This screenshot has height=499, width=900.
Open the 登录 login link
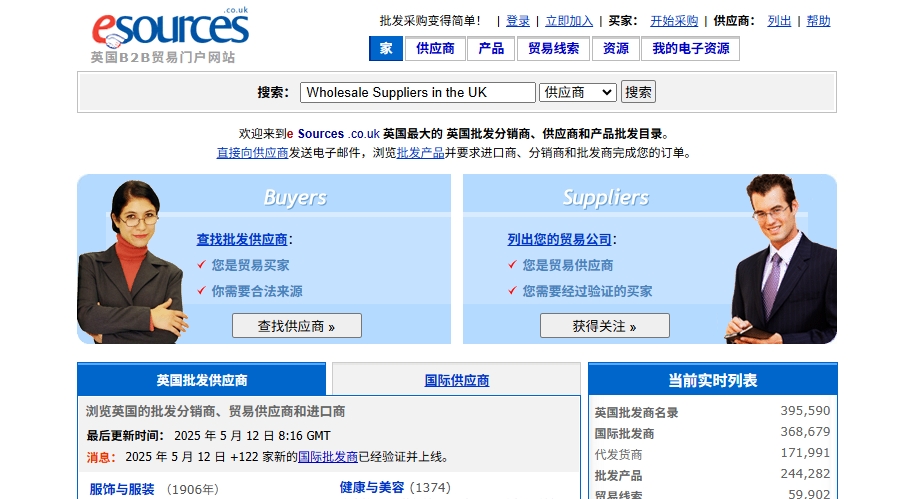coord(518,21)
